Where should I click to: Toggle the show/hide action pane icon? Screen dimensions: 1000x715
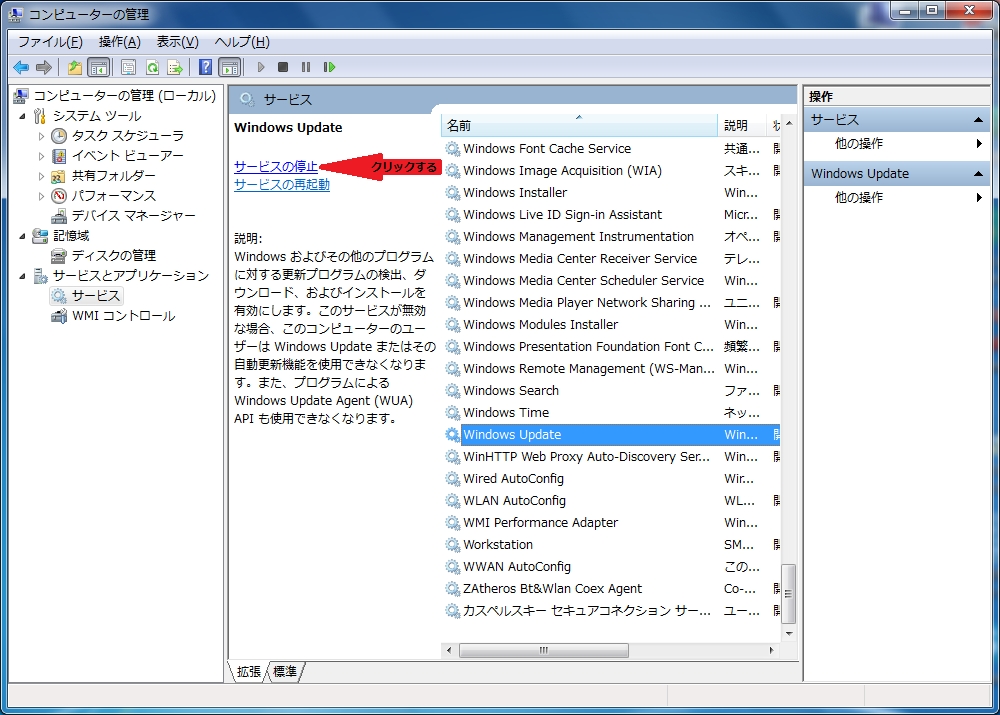pyautogui.click(x=230, y=67)
